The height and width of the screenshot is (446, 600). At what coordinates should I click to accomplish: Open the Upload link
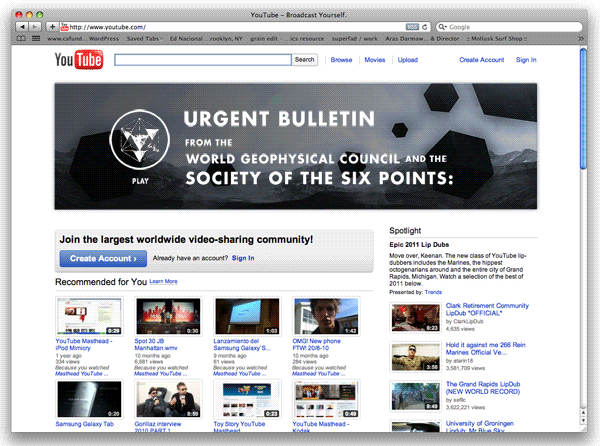pyautogui.click(x=408, y=60)
